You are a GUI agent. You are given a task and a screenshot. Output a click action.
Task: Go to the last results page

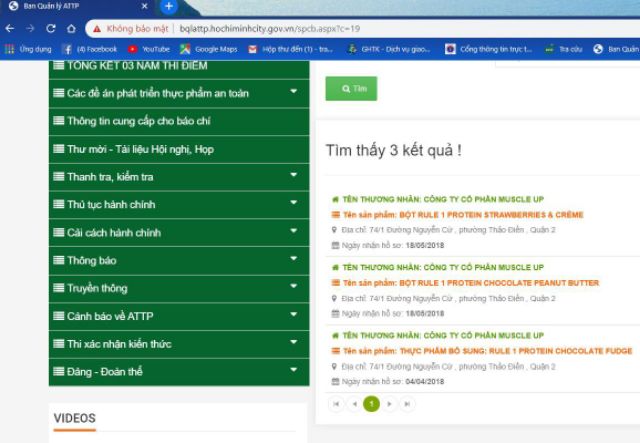point(406,404)
